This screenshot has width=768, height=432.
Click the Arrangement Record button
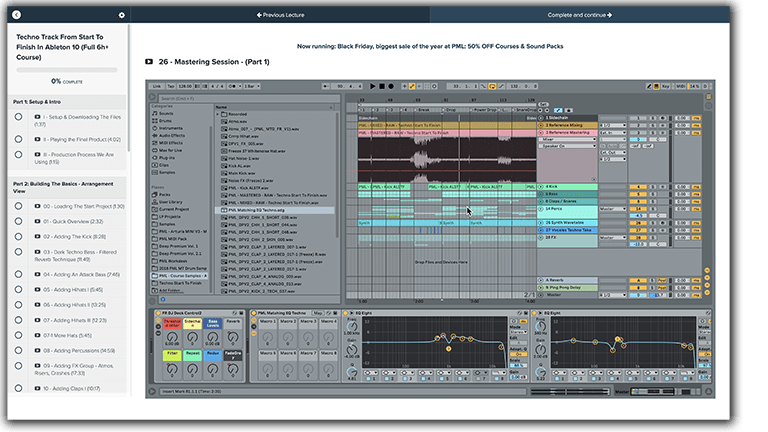click(391, 86)
